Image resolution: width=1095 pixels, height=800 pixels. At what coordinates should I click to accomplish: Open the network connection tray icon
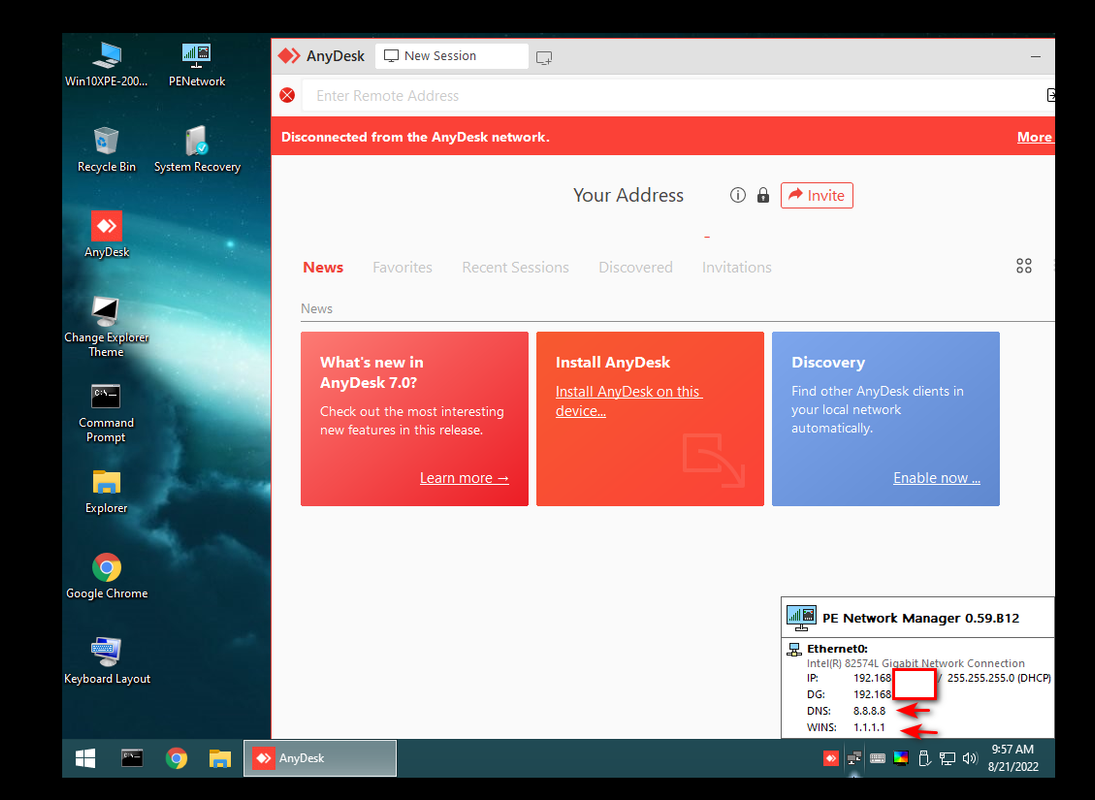[x=947, y=758]
